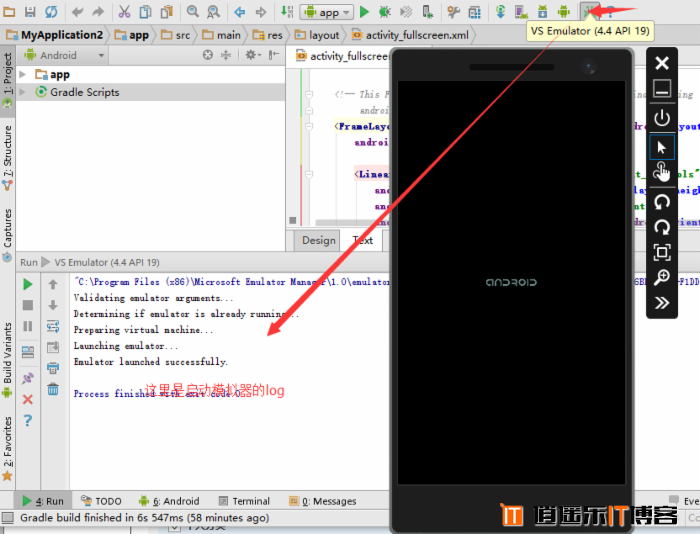Clear the run console with trash icon

[53, 388]
